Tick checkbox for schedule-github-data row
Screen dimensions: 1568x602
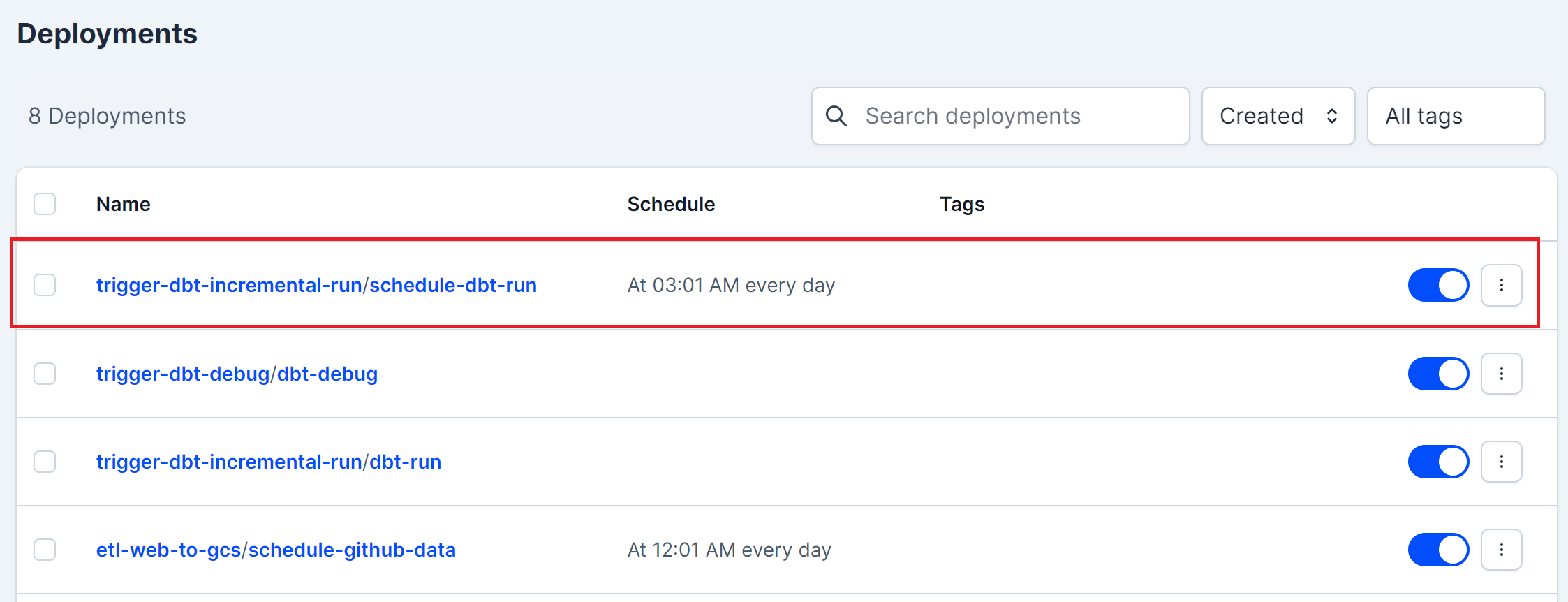click(x=45, y=550)
